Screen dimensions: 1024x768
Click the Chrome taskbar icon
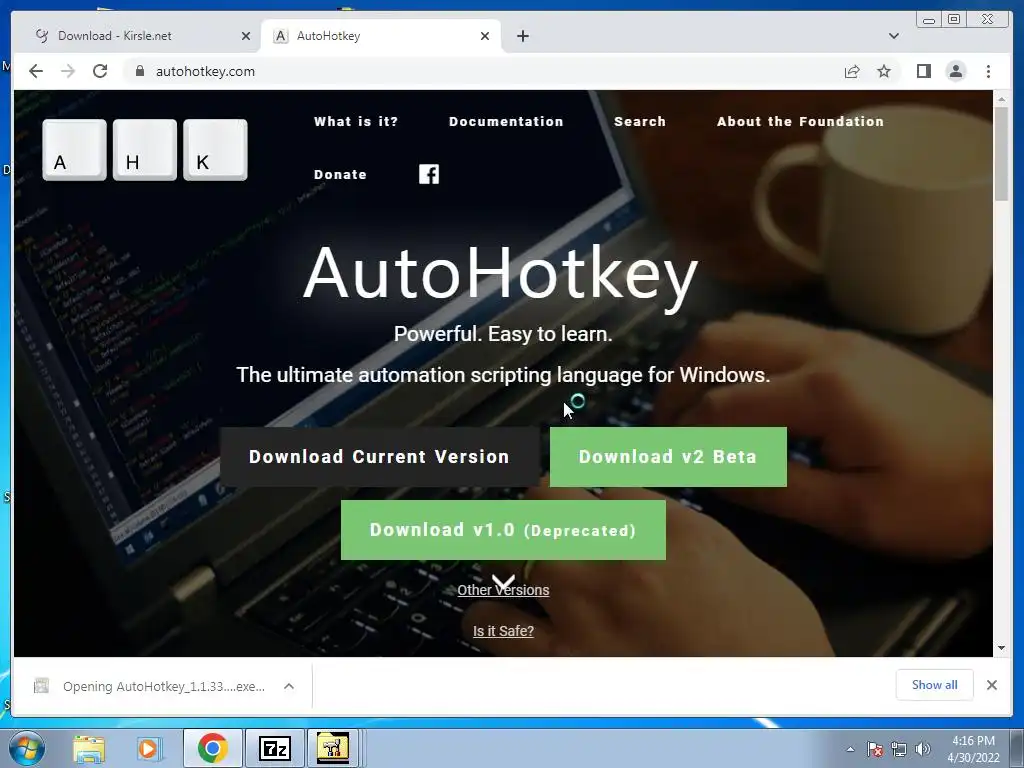(x=212, y=748)
